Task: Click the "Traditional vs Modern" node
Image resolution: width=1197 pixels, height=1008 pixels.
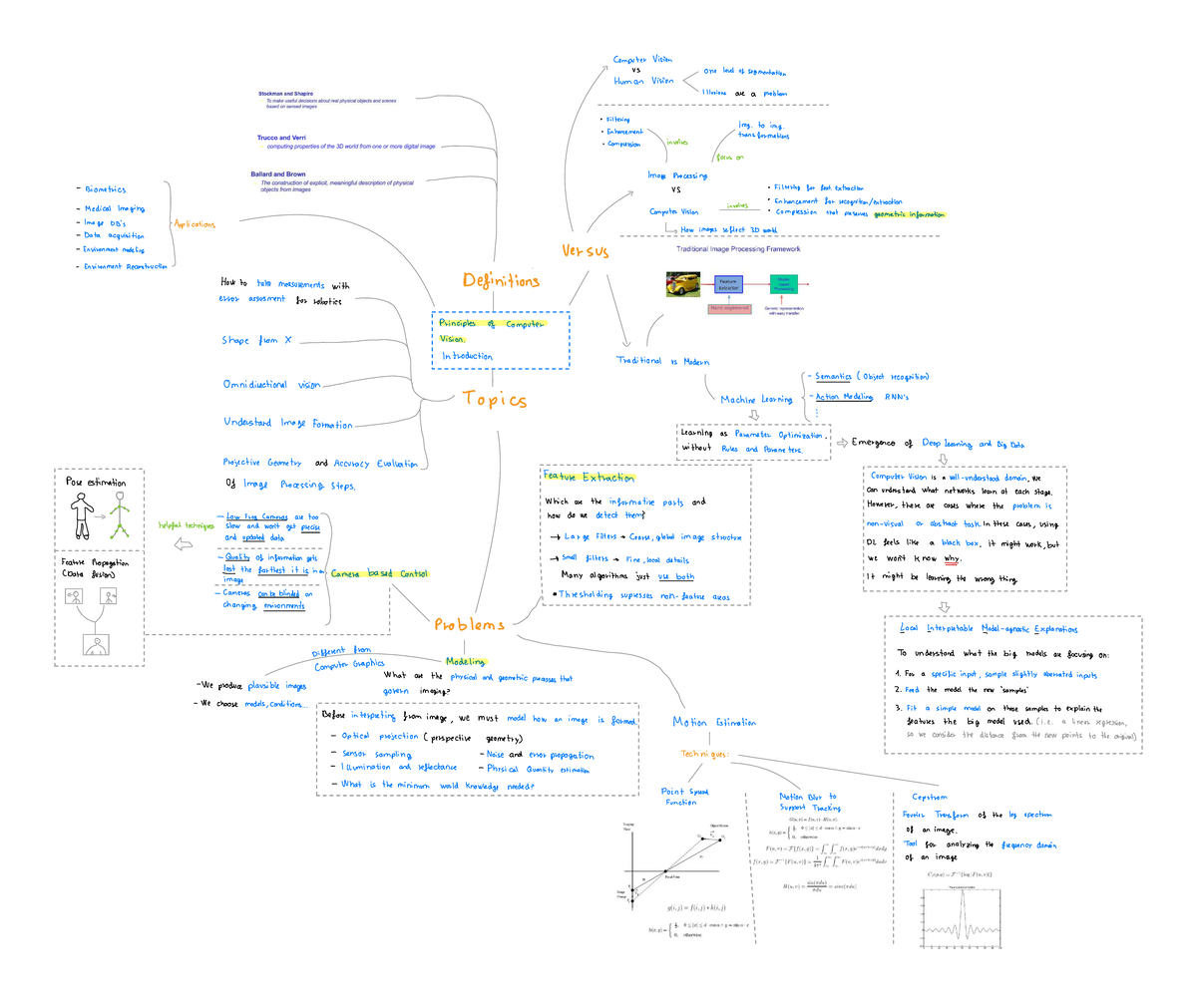Action: [663, 361]
